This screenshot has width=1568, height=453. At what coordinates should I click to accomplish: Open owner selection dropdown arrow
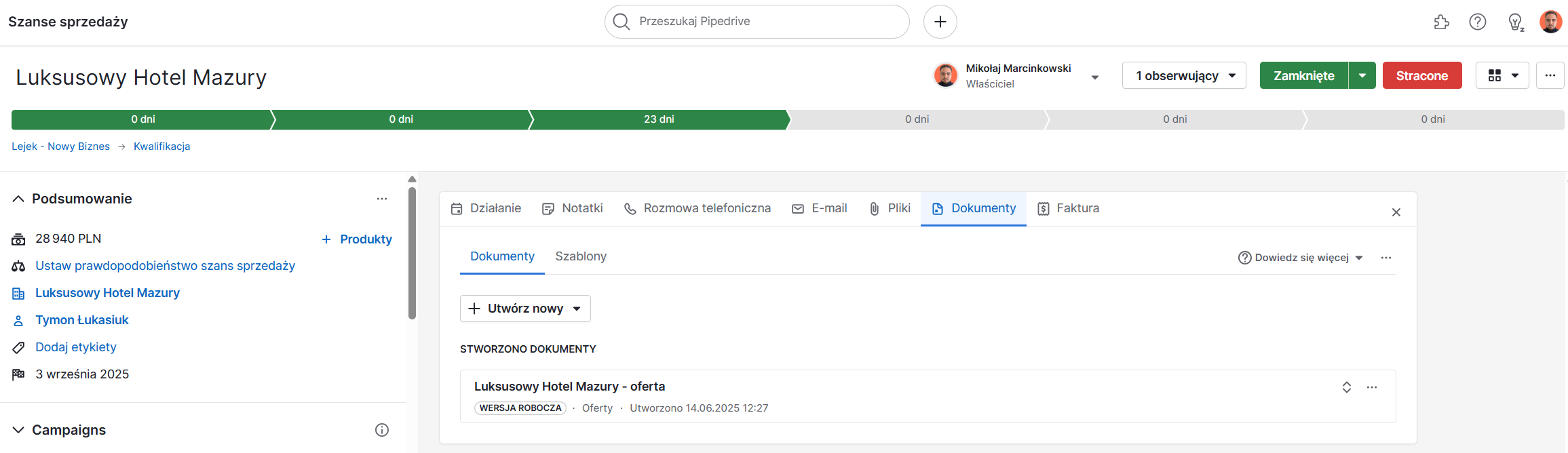tap(1094, 77)
